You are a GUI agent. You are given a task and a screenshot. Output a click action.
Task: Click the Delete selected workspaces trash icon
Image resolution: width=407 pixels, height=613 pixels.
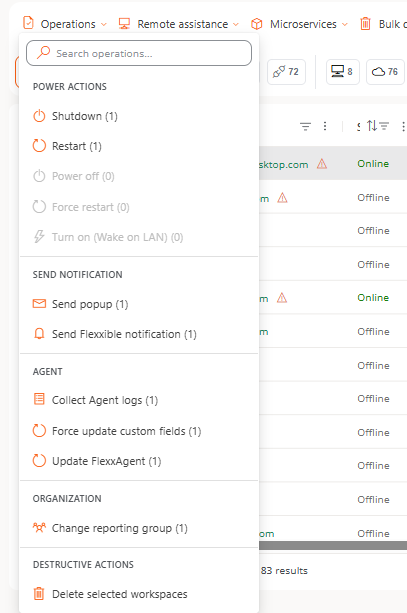click(39, 593)
